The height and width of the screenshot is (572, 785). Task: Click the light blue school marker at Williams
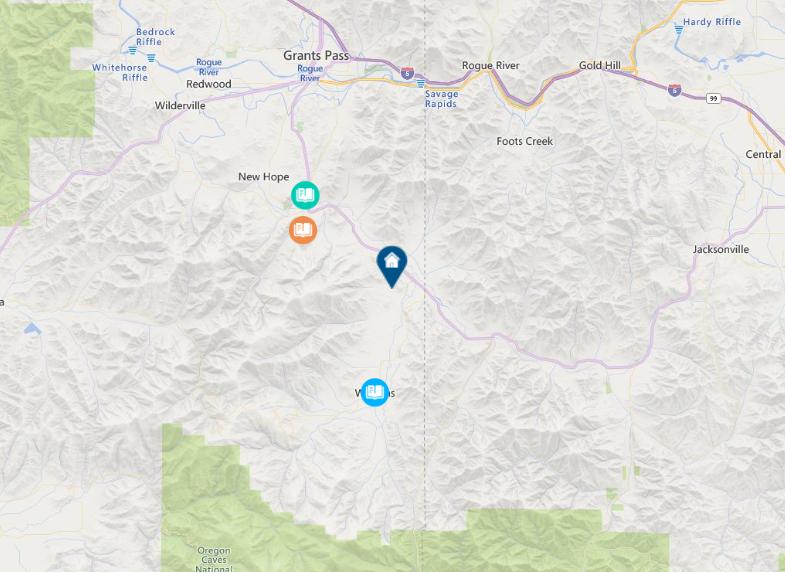point(374,392)
